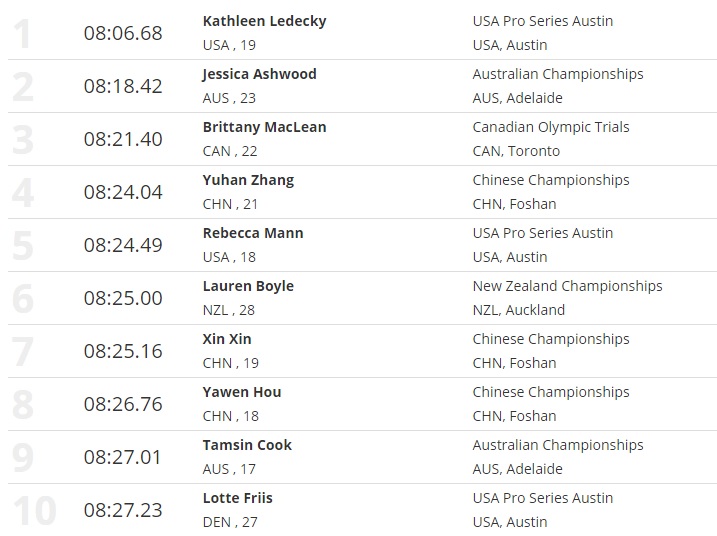Select Brittany MacLean's name
This screenshot has width=717, height=536.
264,127
